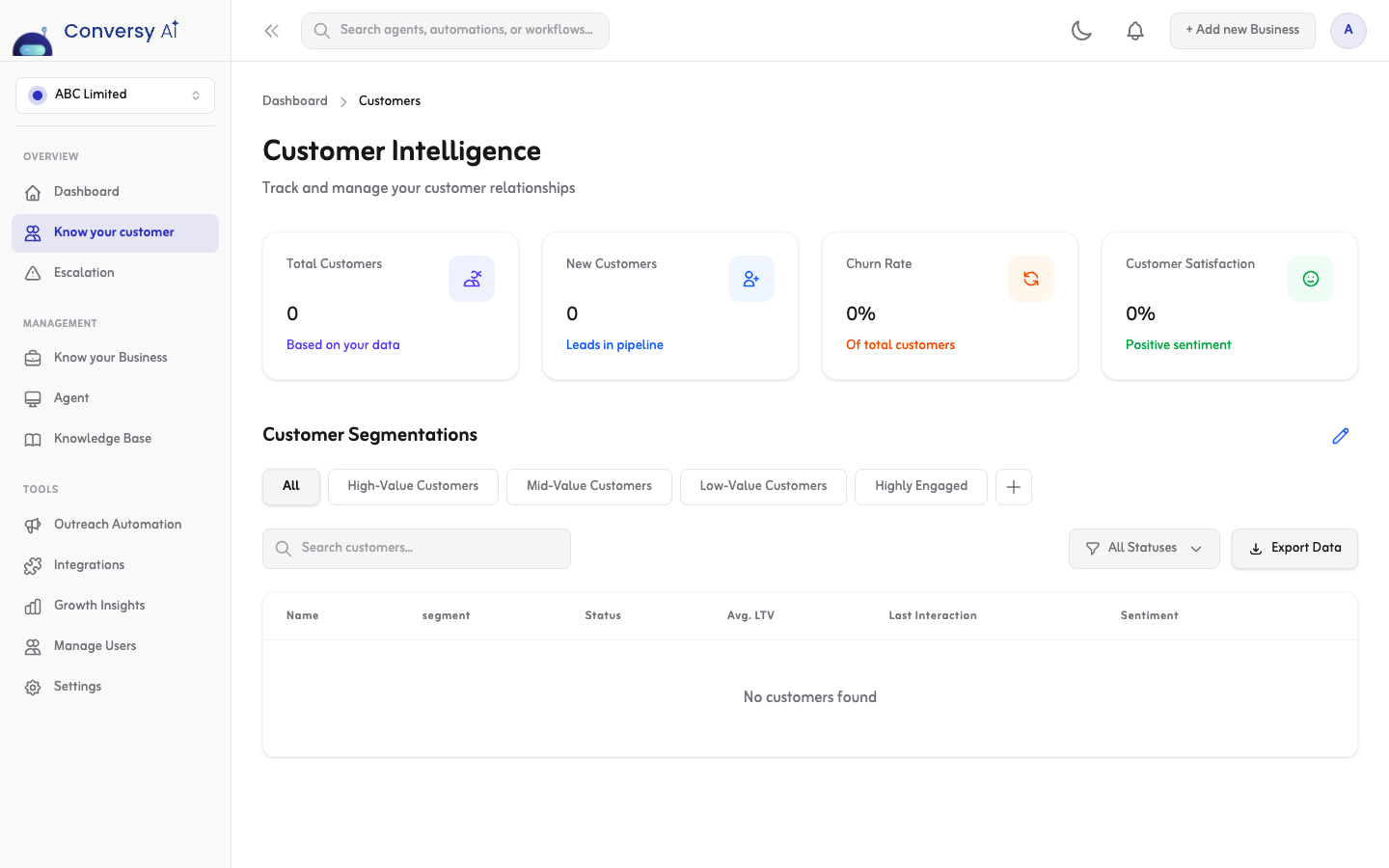The image size is (1389, 868).
Task: Open Knowledge Base in the sidebar
Action: pos(115,439)
